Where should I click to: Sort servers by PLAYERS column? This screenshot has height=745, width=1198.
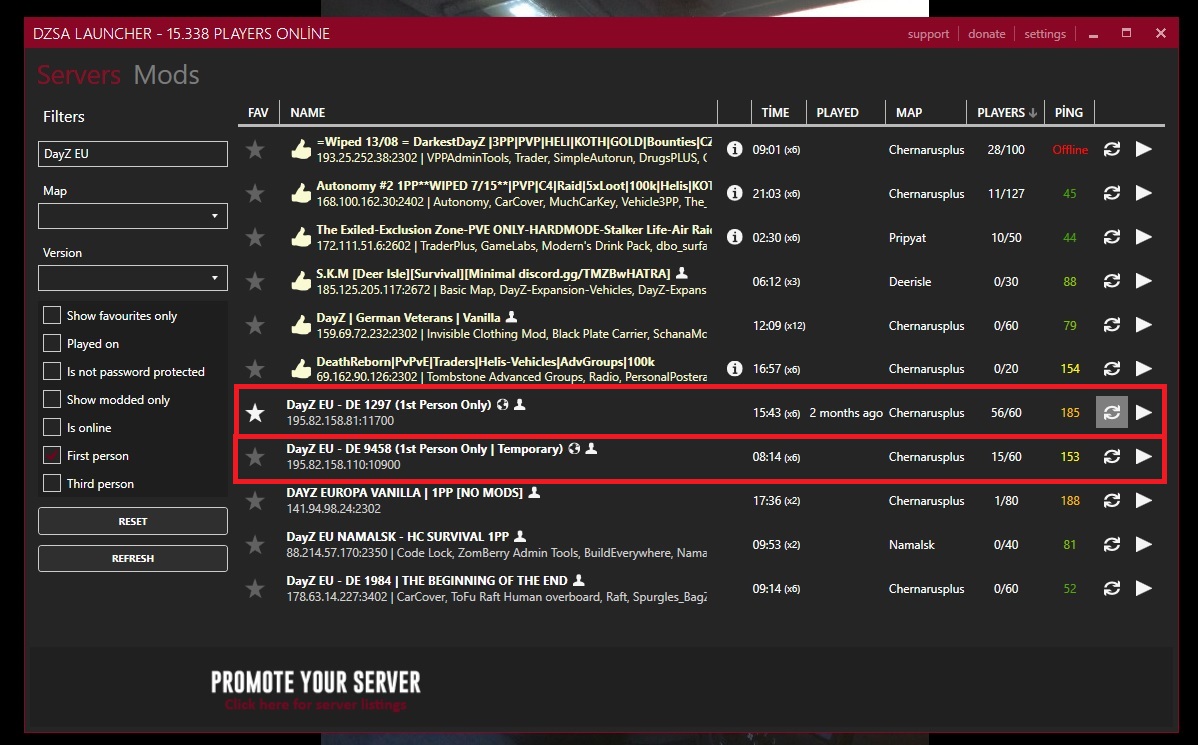(1006, 112)
